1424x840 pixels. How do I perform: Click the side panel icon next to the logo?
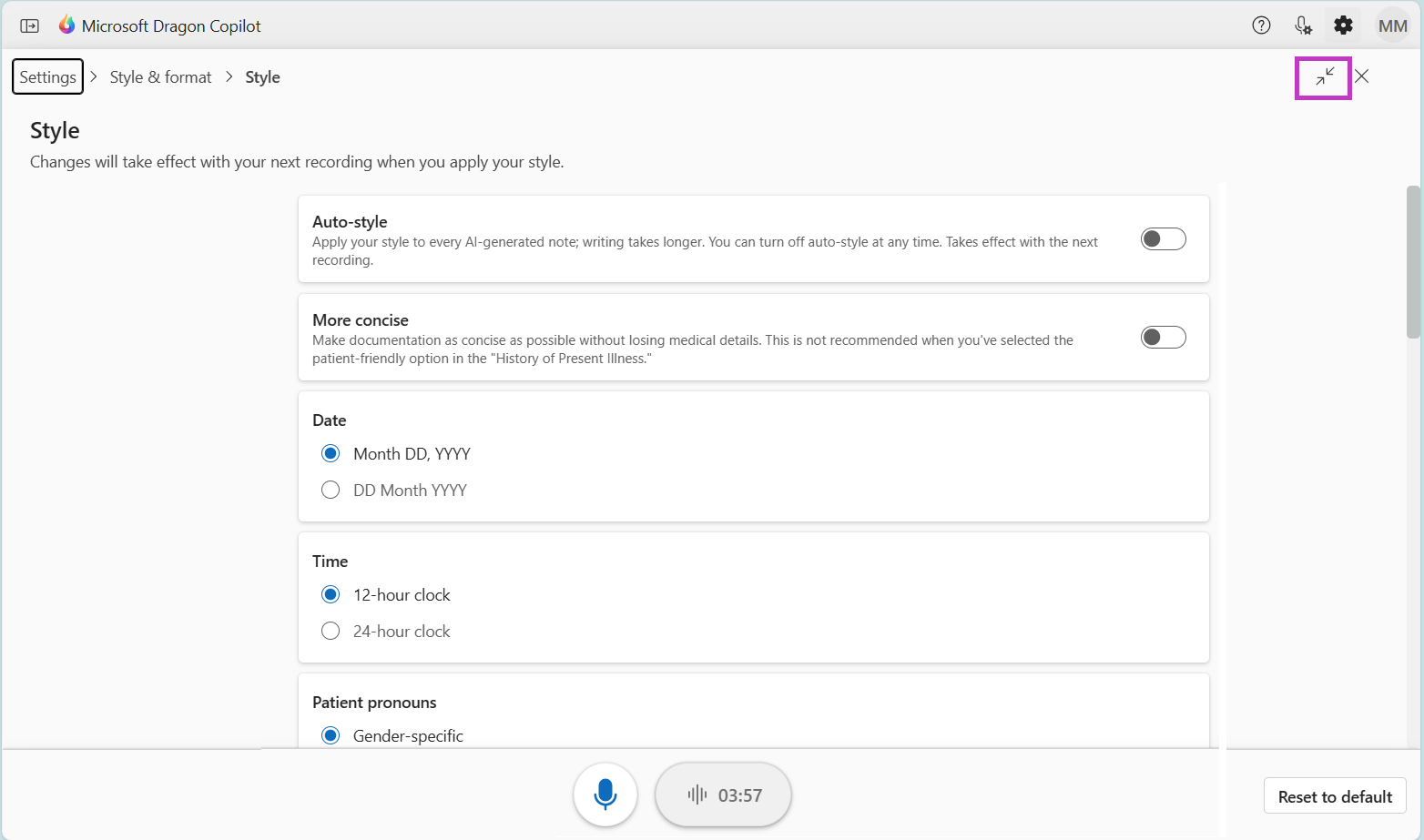click(29, 25)
